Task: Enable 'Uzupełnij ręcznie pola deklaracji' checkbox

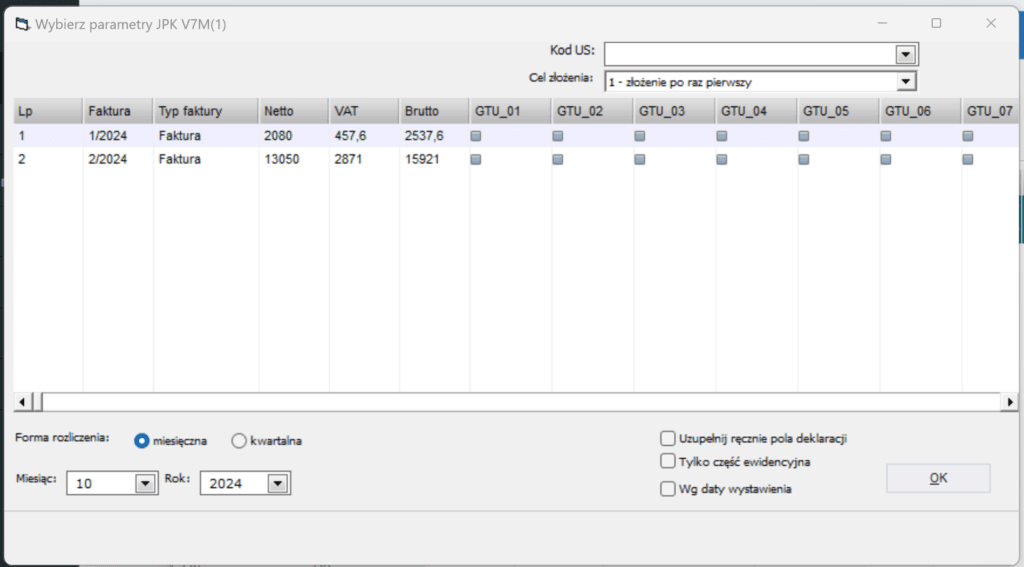Action: pos(668,438)
